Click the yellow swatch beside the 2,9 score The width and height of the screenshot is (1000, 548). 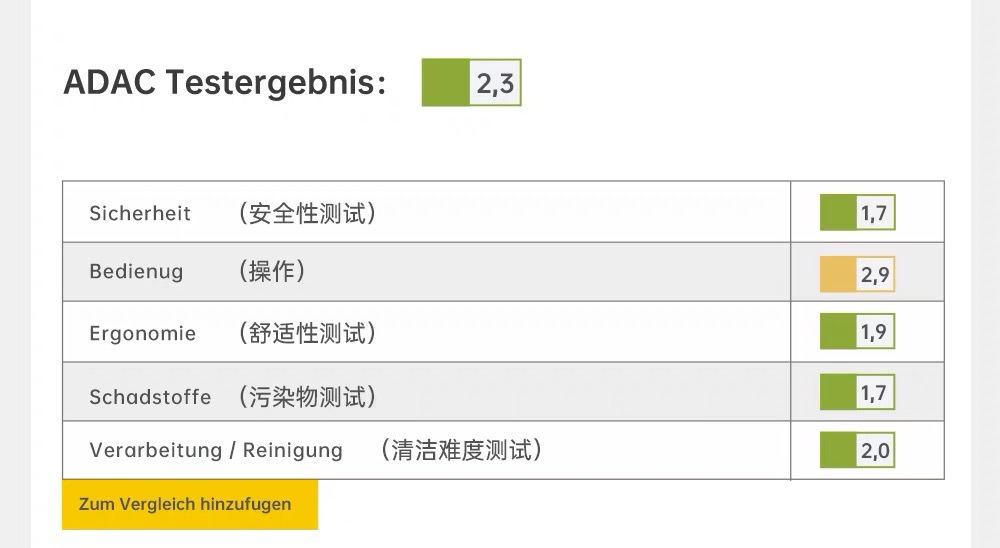pyautogui.click(x=838, y=273)
